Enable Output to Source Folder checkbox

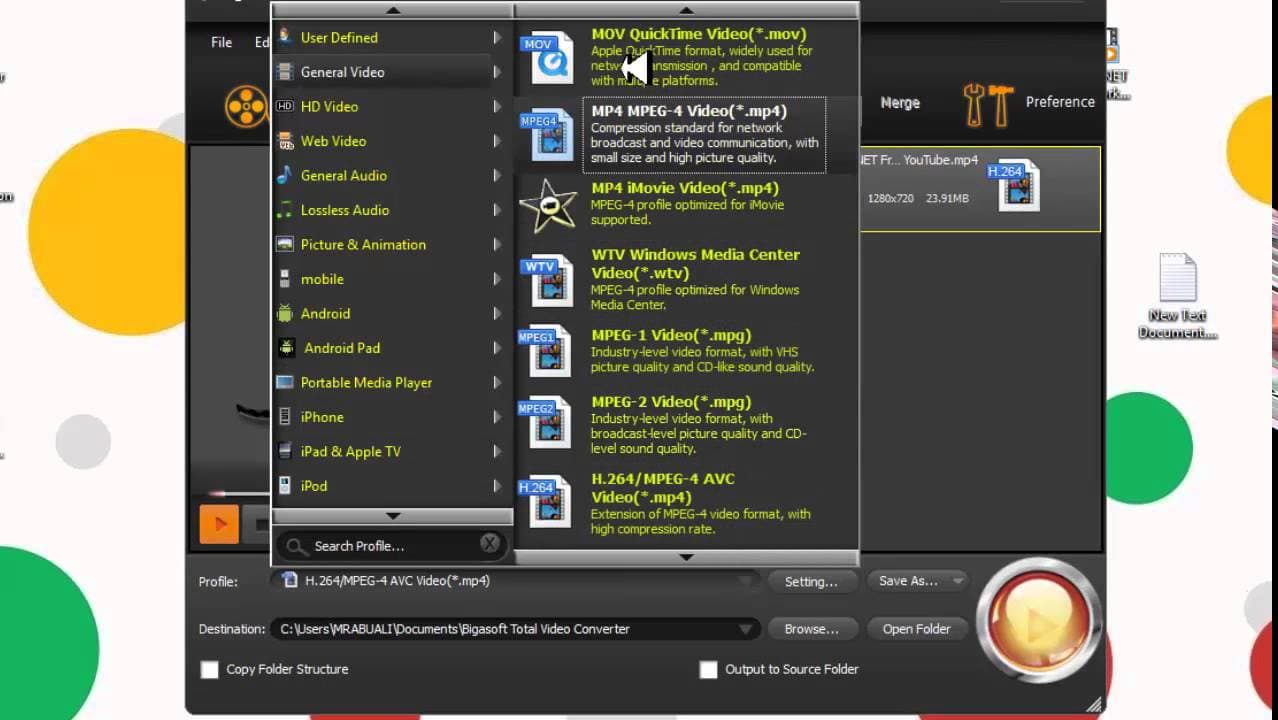[x=708, y=670]
